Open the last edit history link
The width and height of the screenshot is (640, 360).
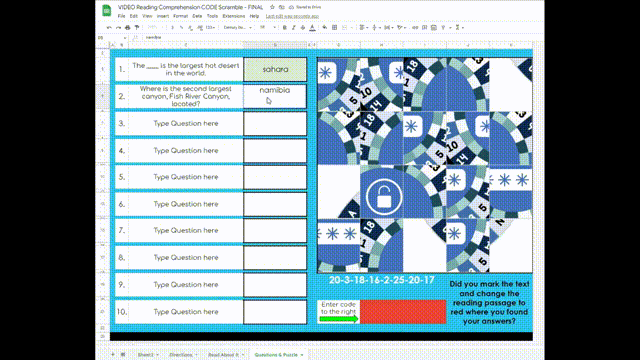(292, 16)
